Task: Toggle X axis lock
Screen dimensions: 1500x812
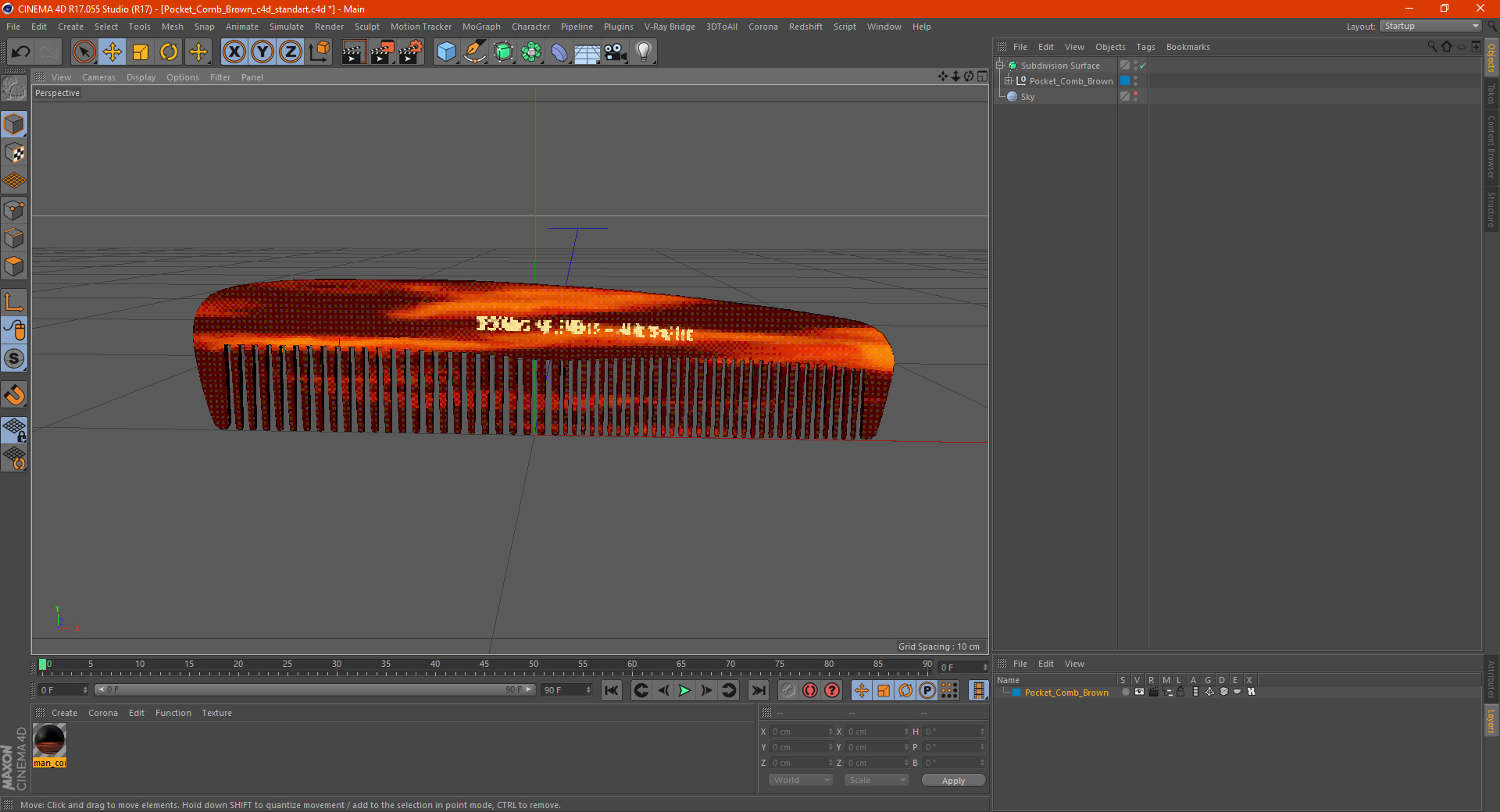Action: pyautogui.click(x=234, y=52)
